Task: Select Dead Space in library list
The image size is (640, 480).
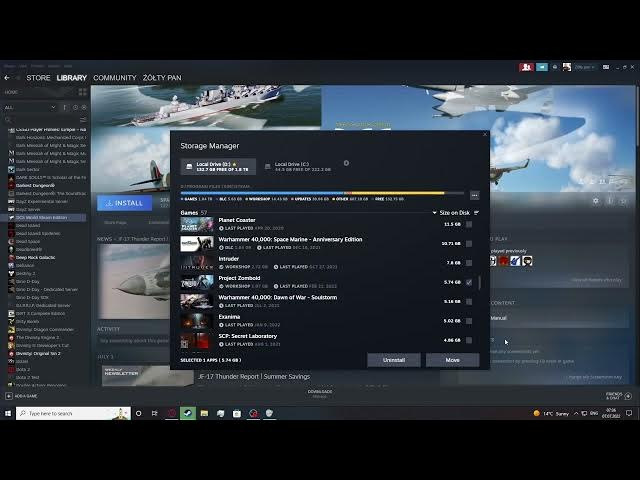Action: (28, 242)
